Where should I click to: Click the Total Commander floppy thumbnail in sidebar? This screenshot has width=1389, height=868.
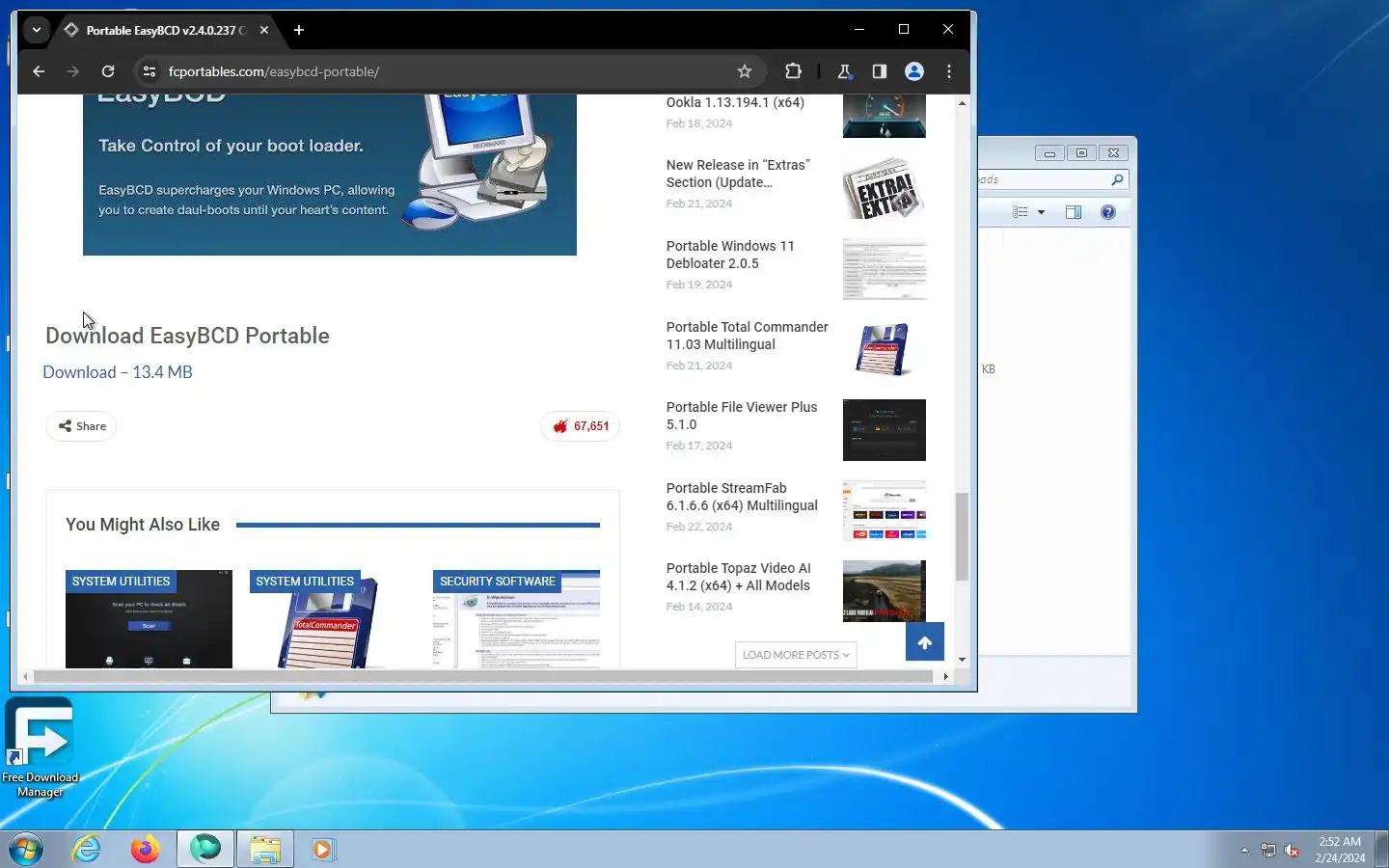[x=885, y=349]
